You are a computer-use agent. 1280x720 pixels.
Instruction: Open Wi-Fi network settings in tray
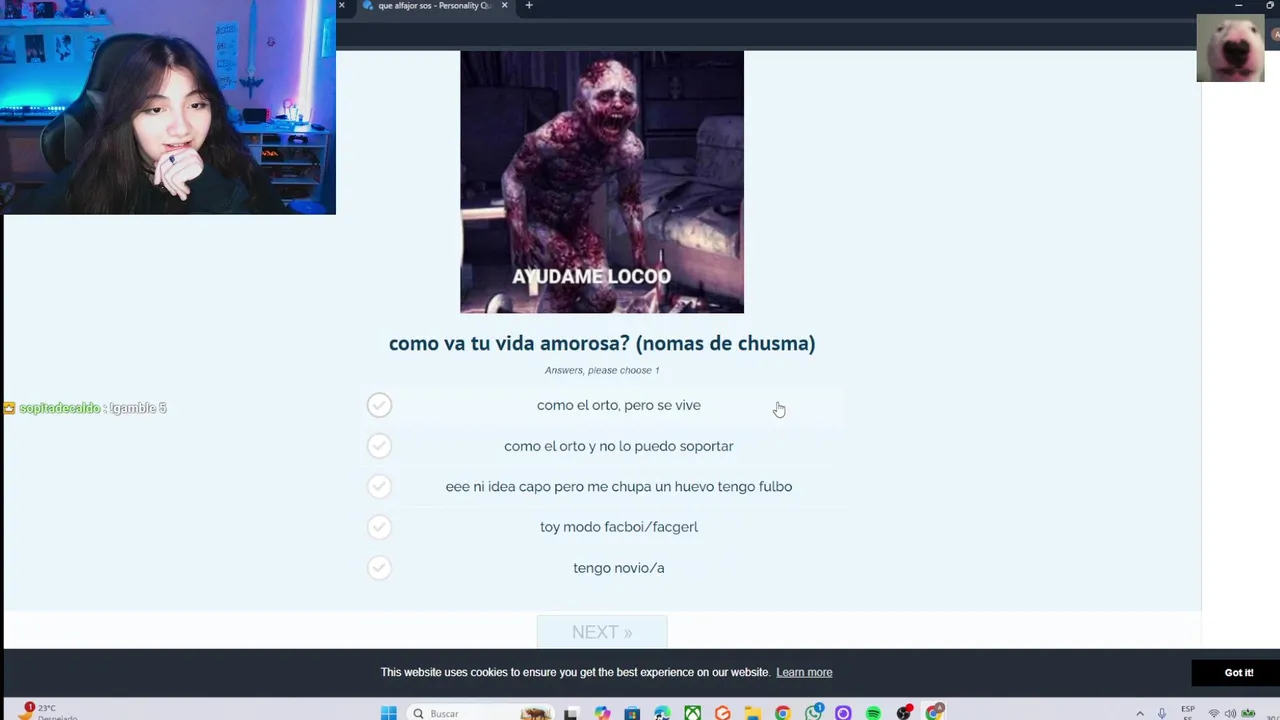click(x=1214, y=713)
